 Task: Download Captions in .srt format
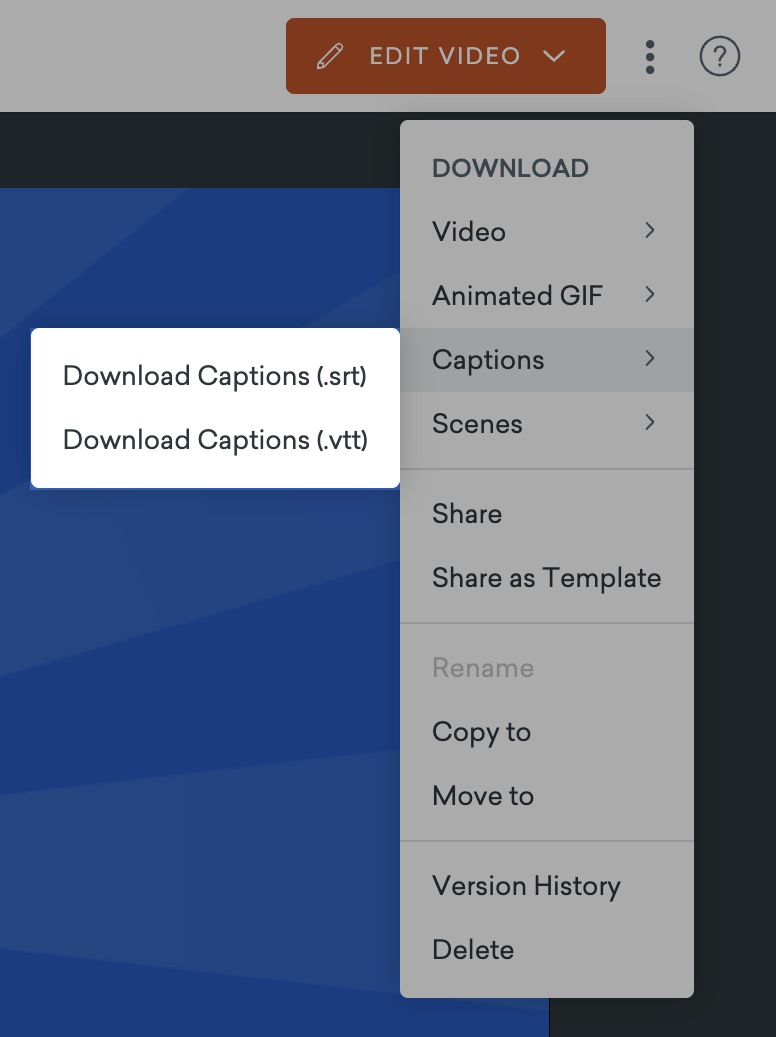pyautogui.click(x=215, y=376)
